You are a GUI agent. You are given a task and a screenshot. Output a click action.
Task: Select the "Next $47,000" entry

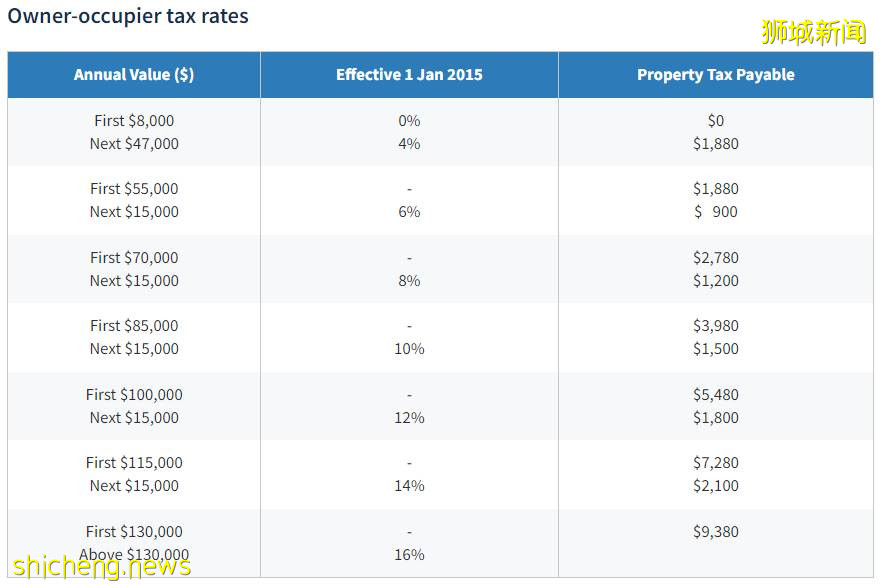coord(134,144)
